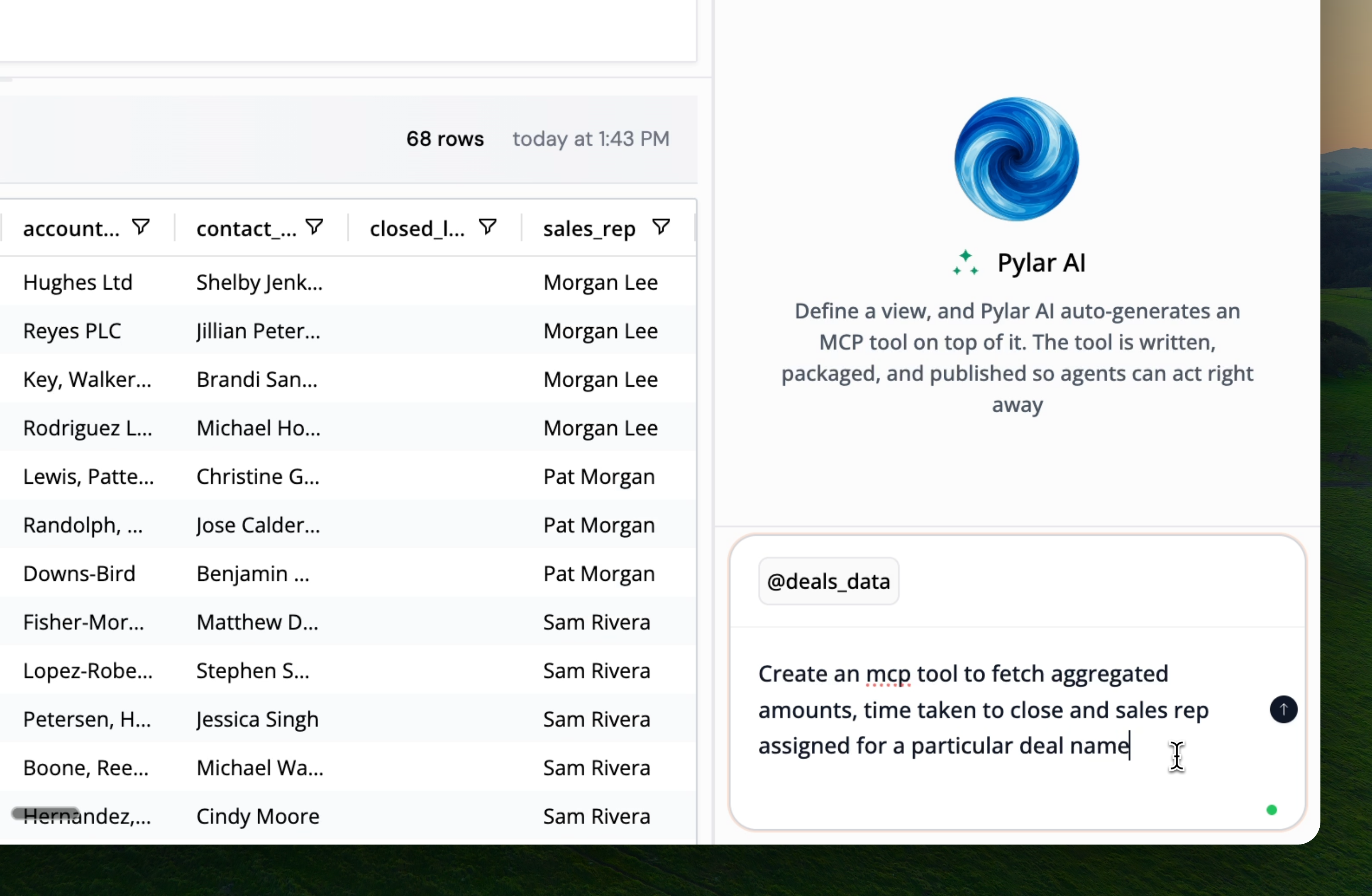Click the 68 rows count label

(445, 139)
